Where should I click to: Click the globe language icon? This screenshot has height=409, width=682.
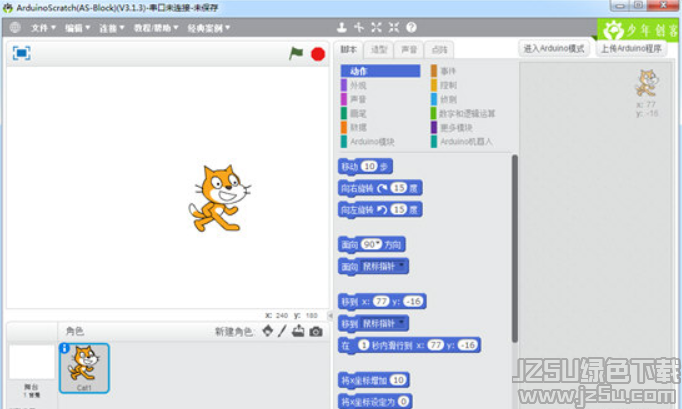[15, 27]
